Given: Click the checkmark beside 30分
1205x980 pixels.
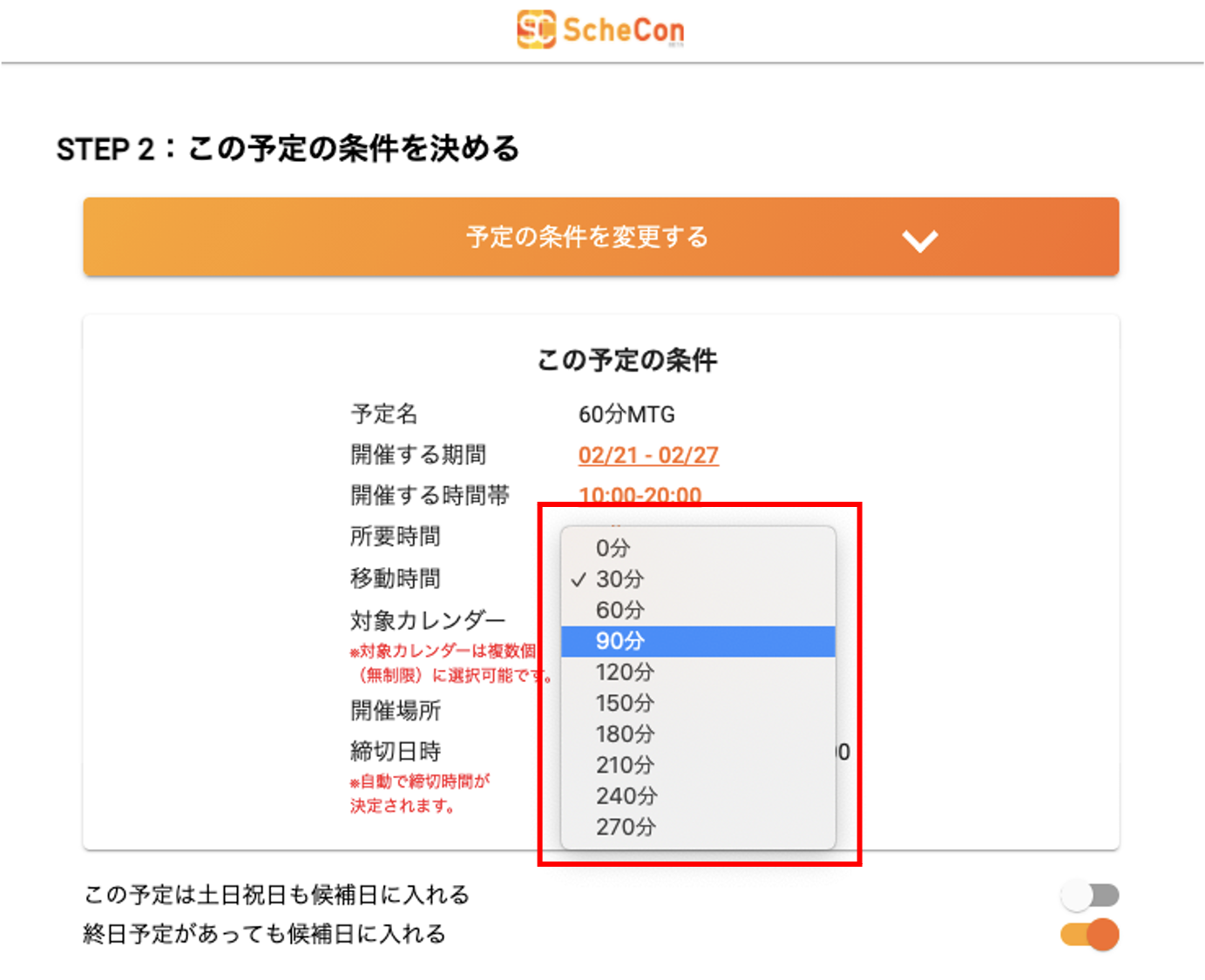Looking at the screenshot, I should pyautogui.click(x=579, y=579).
